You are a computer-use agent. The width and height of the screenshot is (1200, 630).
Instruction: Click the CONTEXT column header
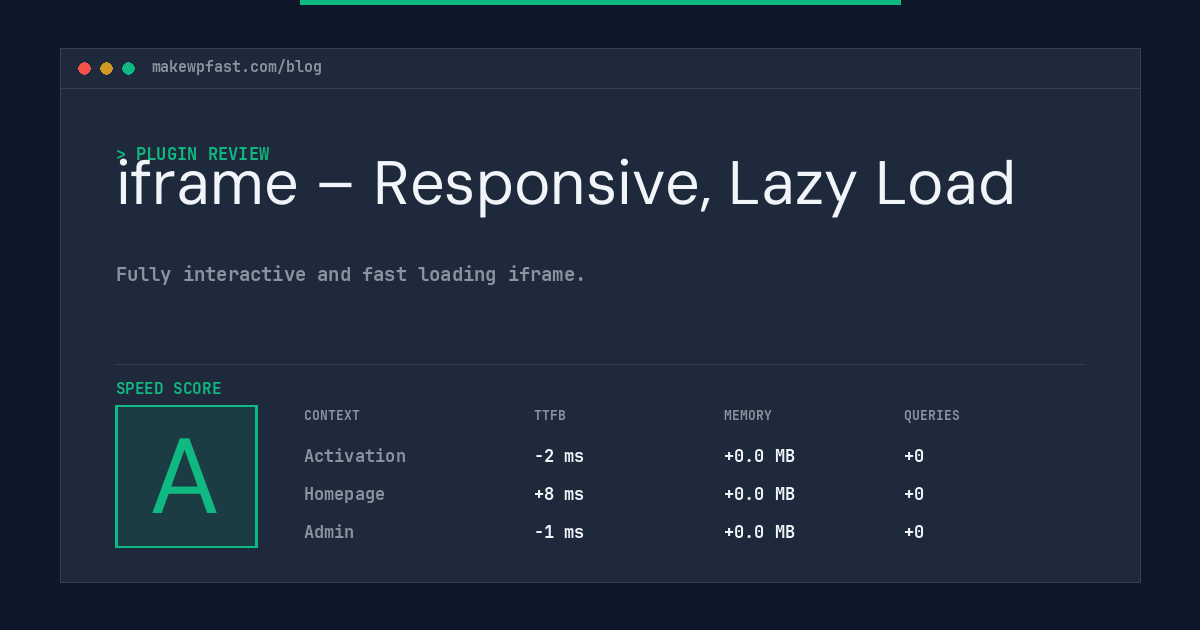332,416
